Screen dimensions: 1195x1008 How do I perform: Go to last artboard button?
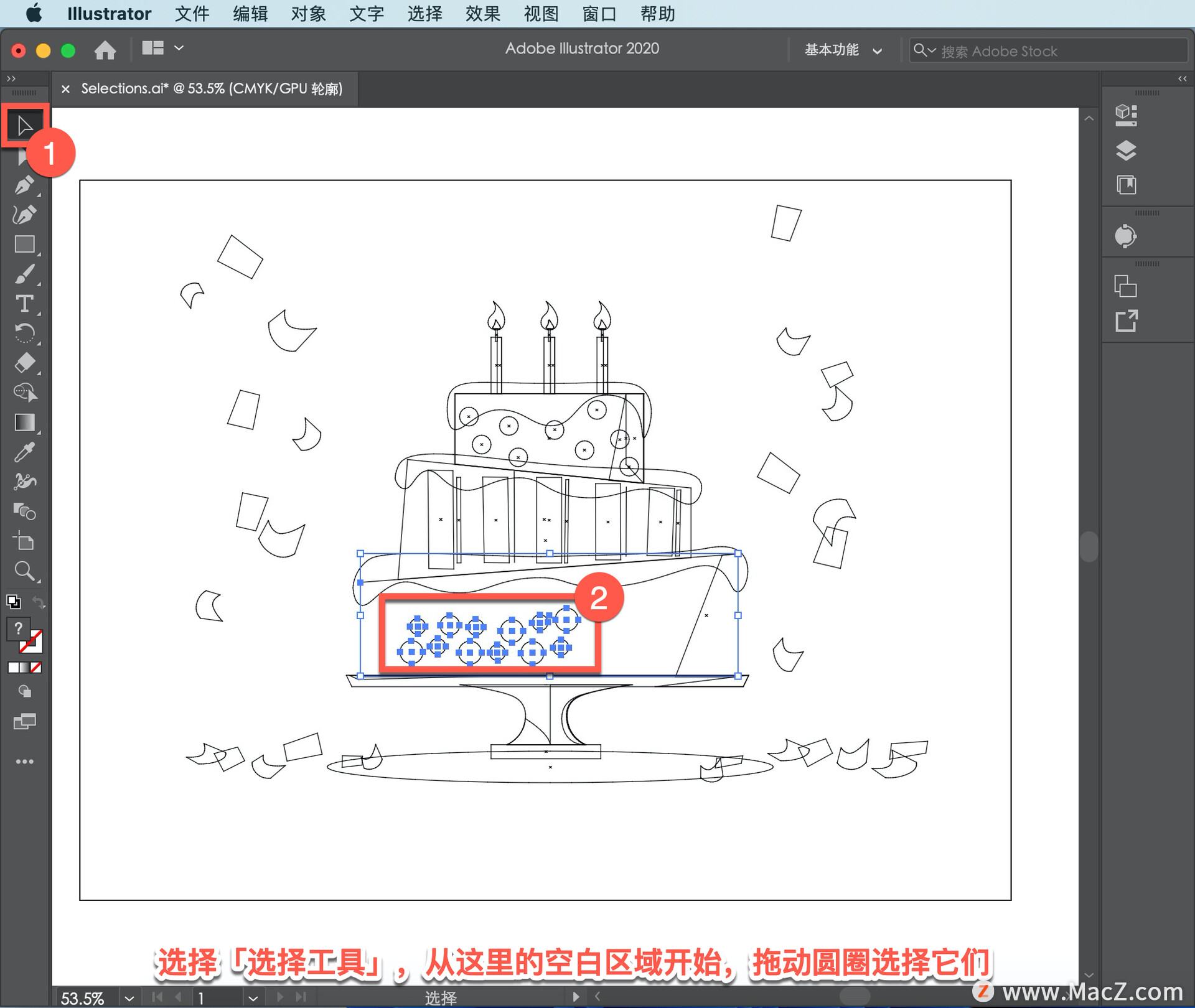tap(301, 997)
